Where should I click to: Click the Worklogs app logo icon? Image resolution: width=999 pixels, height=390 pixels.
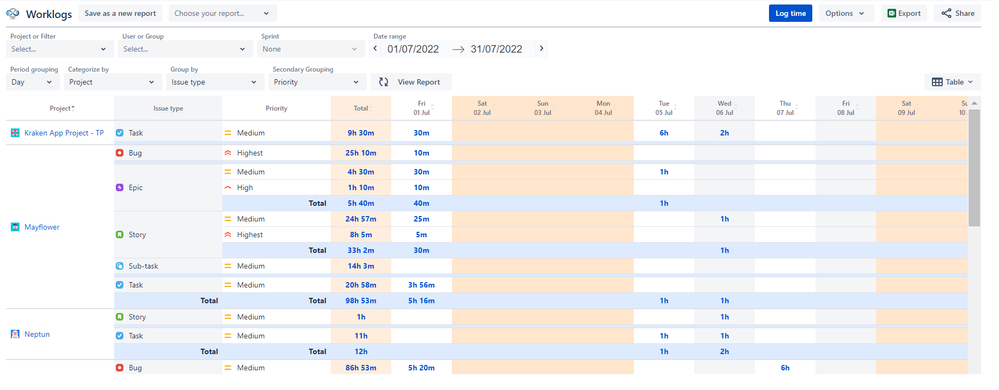tap(13, 13)
